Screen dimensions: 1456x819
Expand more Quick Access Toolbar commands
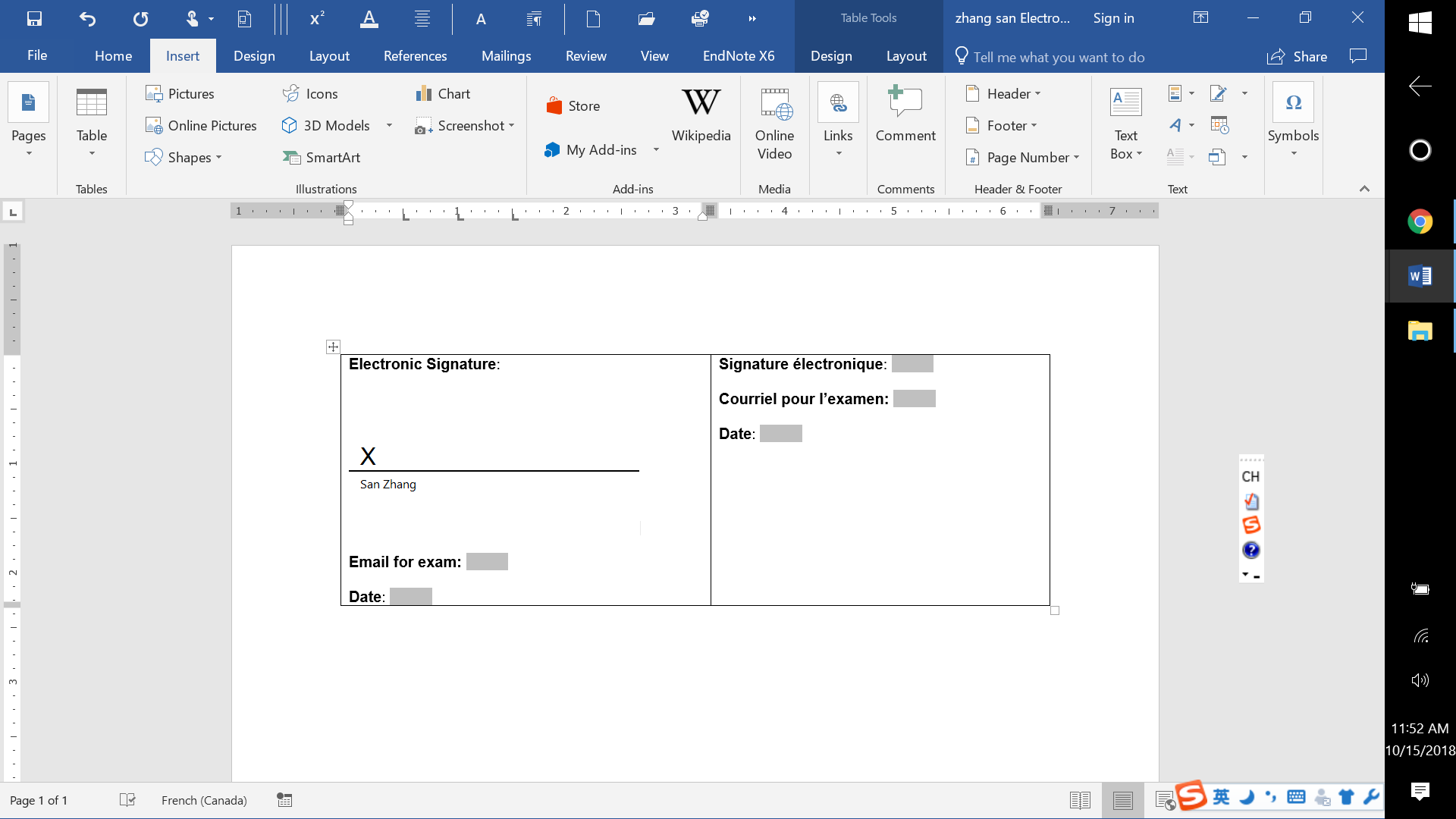tap(752, 19)
